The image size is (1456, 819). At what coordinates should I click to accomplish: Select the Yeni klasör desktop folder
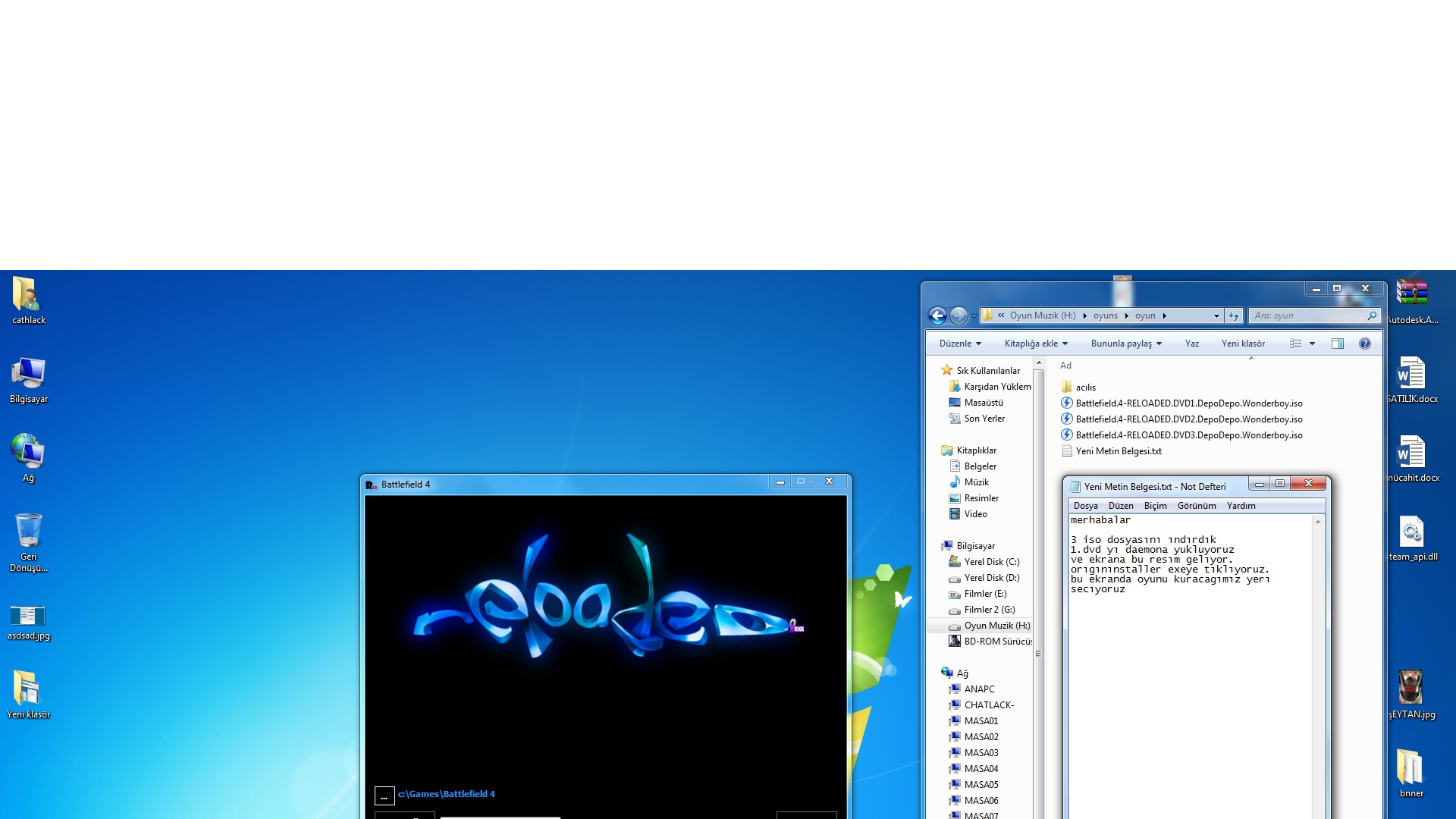[28, 694]
